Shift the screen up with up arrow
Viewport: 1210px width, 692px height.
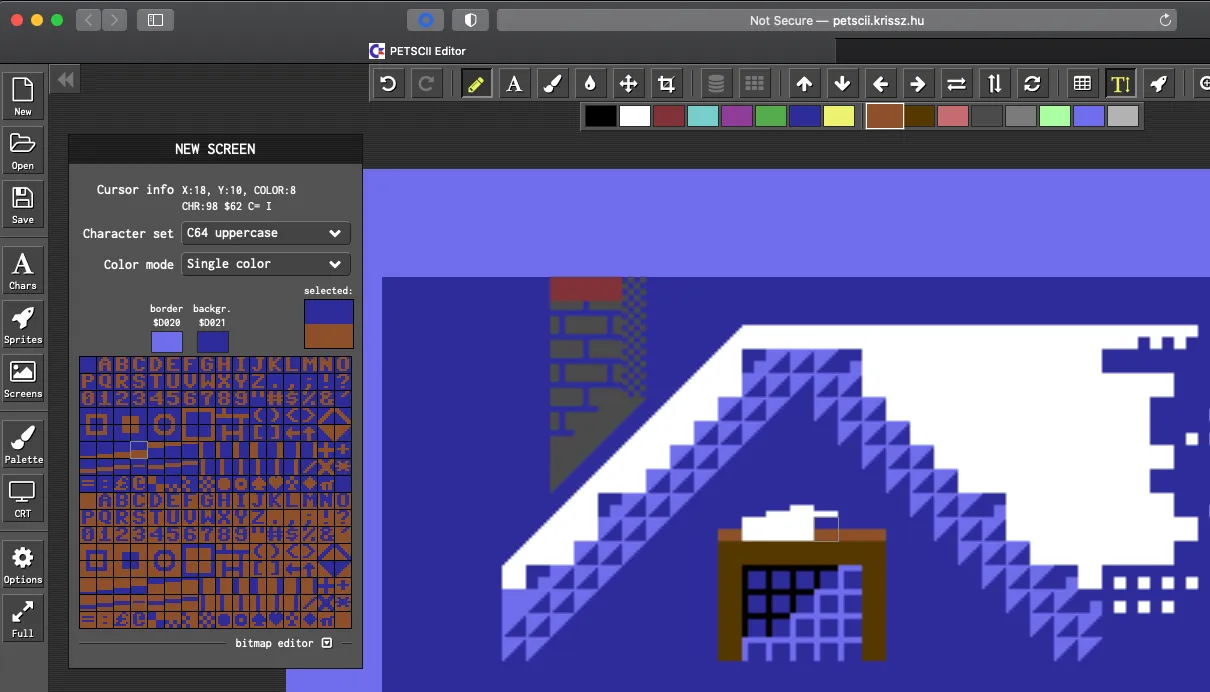pos(804,84)
